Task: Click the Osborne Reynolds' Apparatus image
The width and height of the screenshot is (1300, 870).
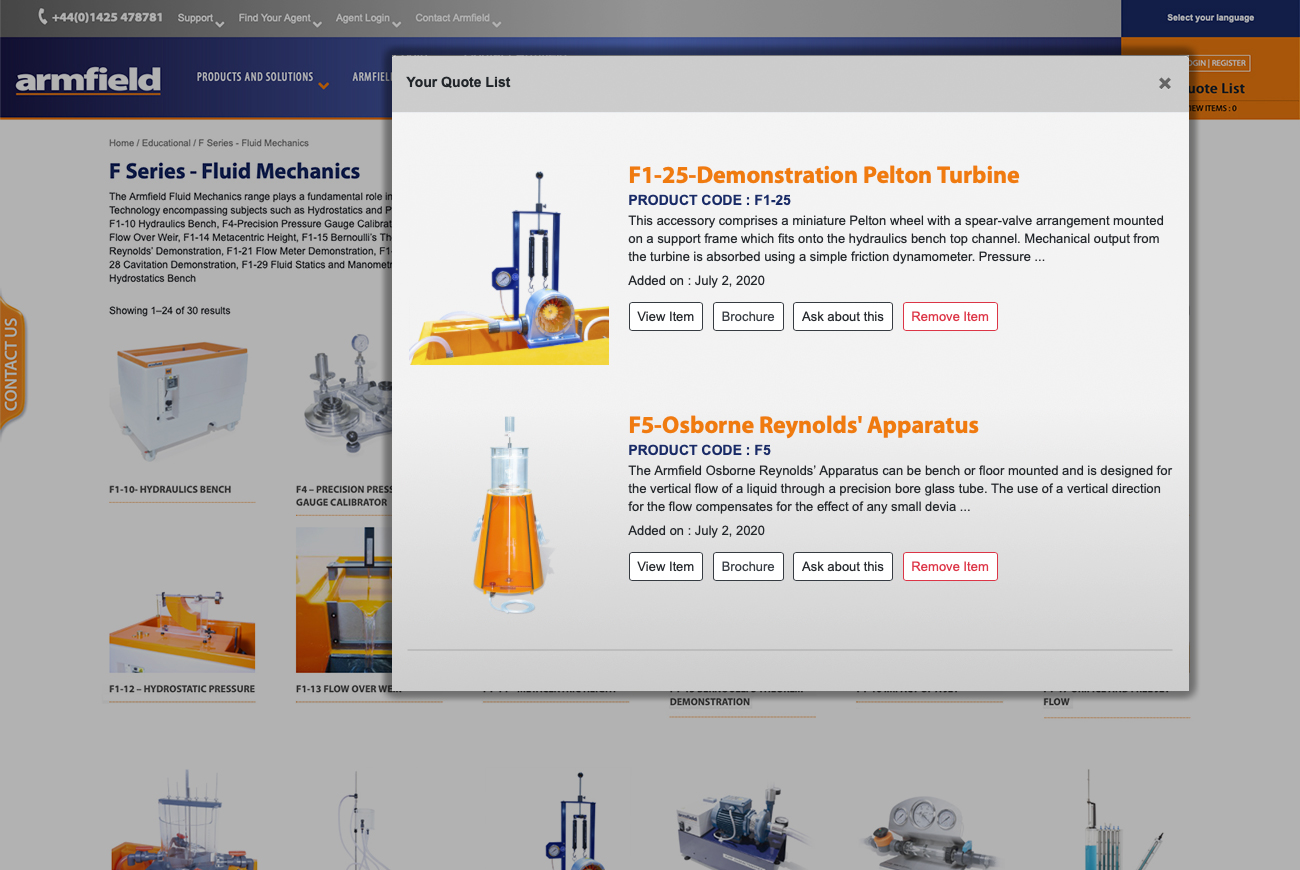Action: (x=509, y=515)
